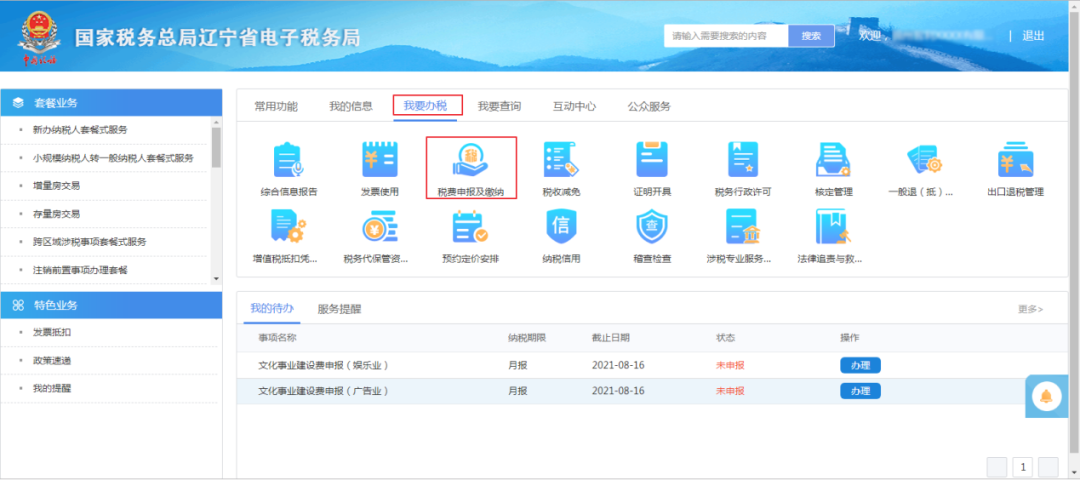Switch to 服务提醒 tab
This screenshot has width=1080, height=480.
339,309
